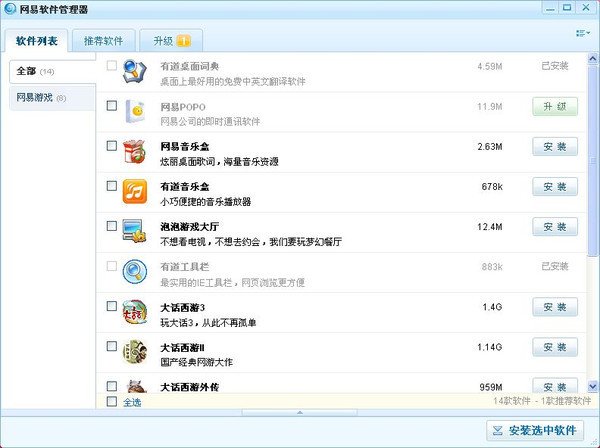
Task: Click 安装 button for 有道音乐盒
Action: pos(555,187)
